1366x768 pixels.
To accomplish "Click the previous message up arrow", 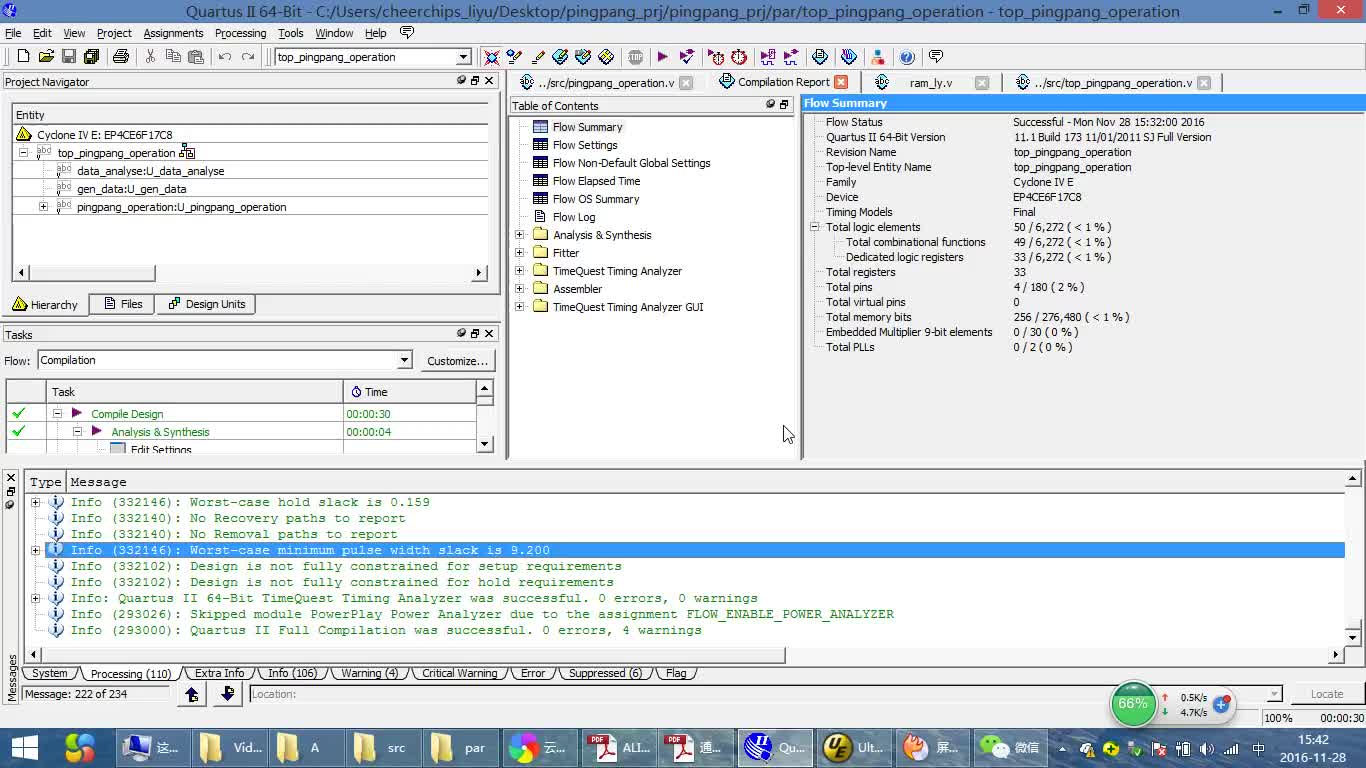I will 192,694.
